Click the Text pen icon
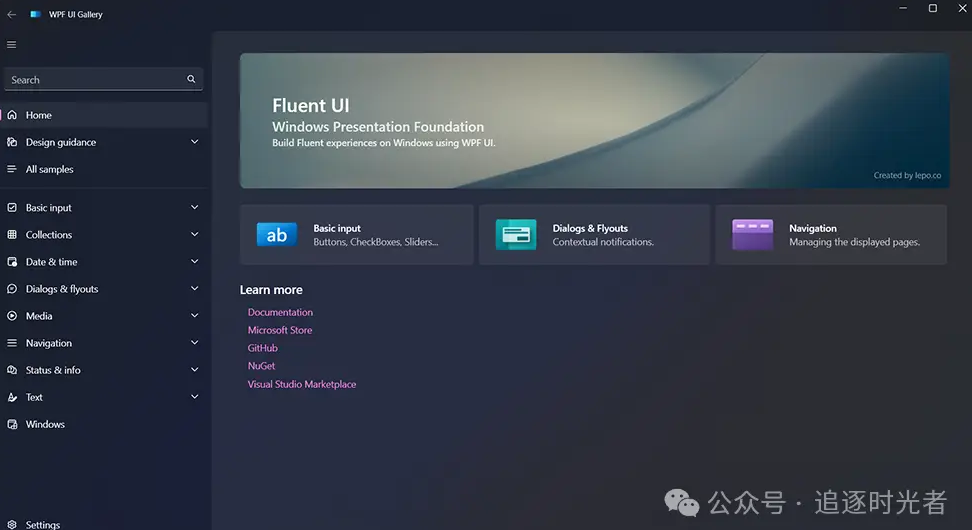 point(12,397)
